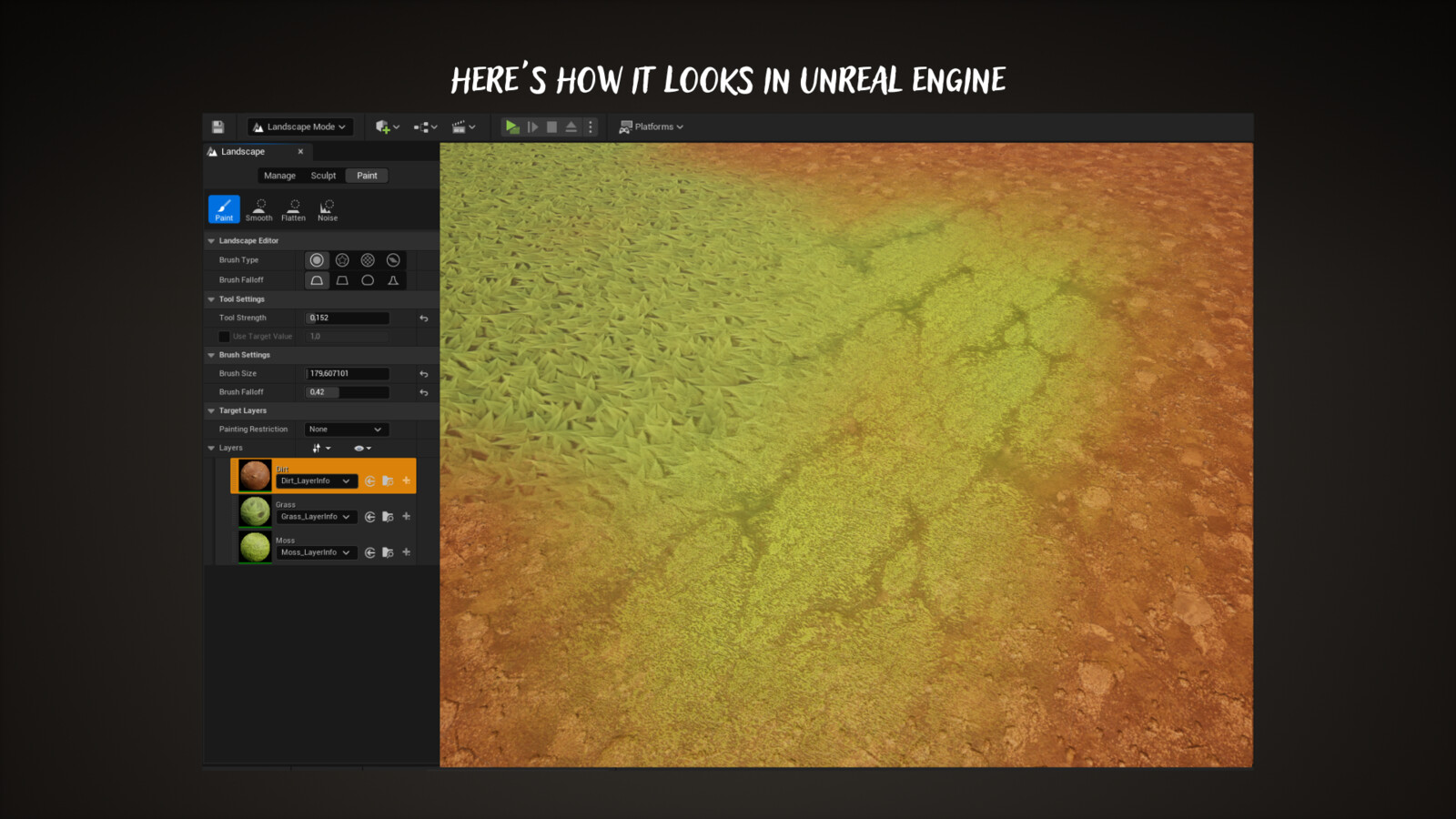Select the Grass layer thumbnail

255,511
